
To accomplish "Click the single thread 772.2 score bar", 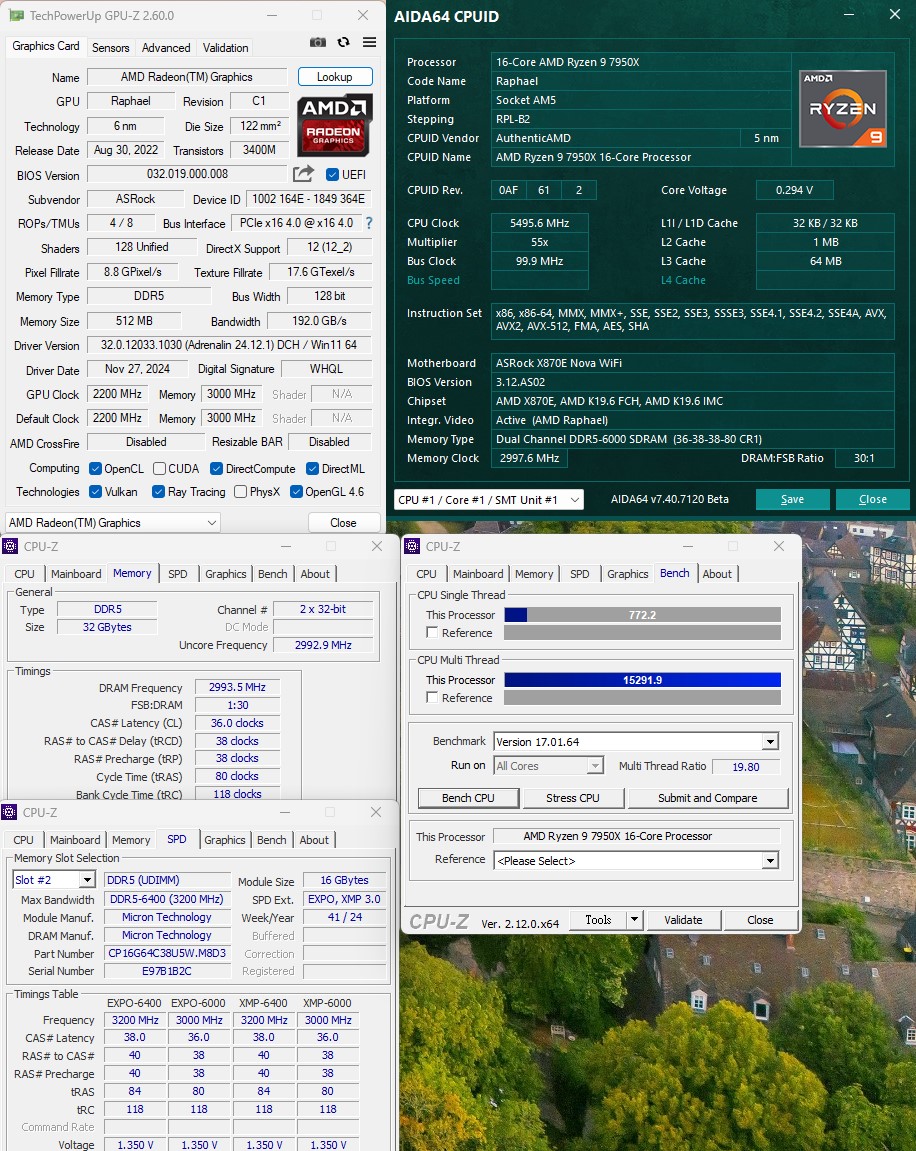I will click(642, 615).
